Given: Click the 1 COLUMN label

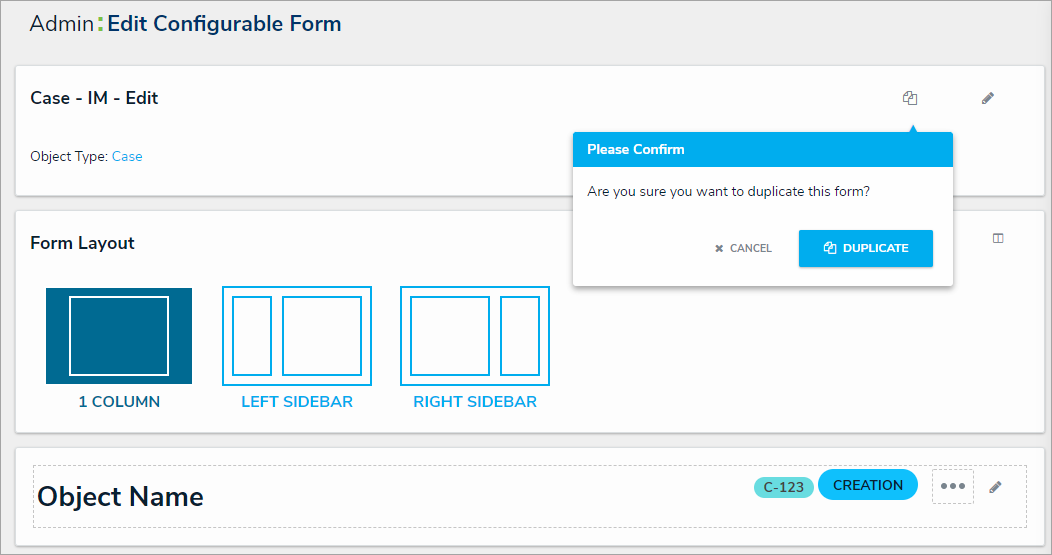Looking at the screenshot, I should [119, 402].
